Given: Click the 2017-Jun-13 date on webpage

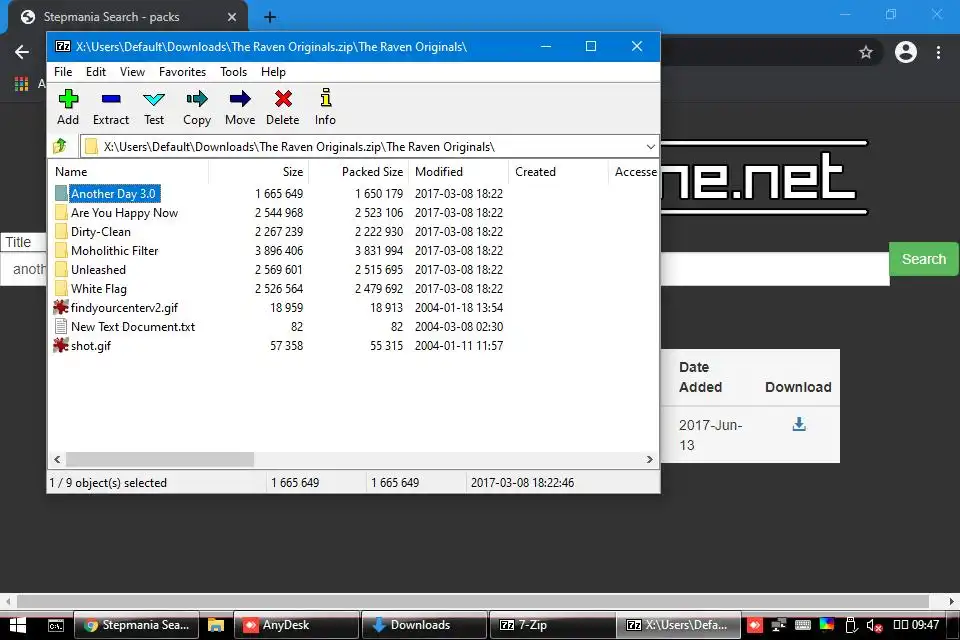Looking at the screenshot, I should tap(710, 435).
